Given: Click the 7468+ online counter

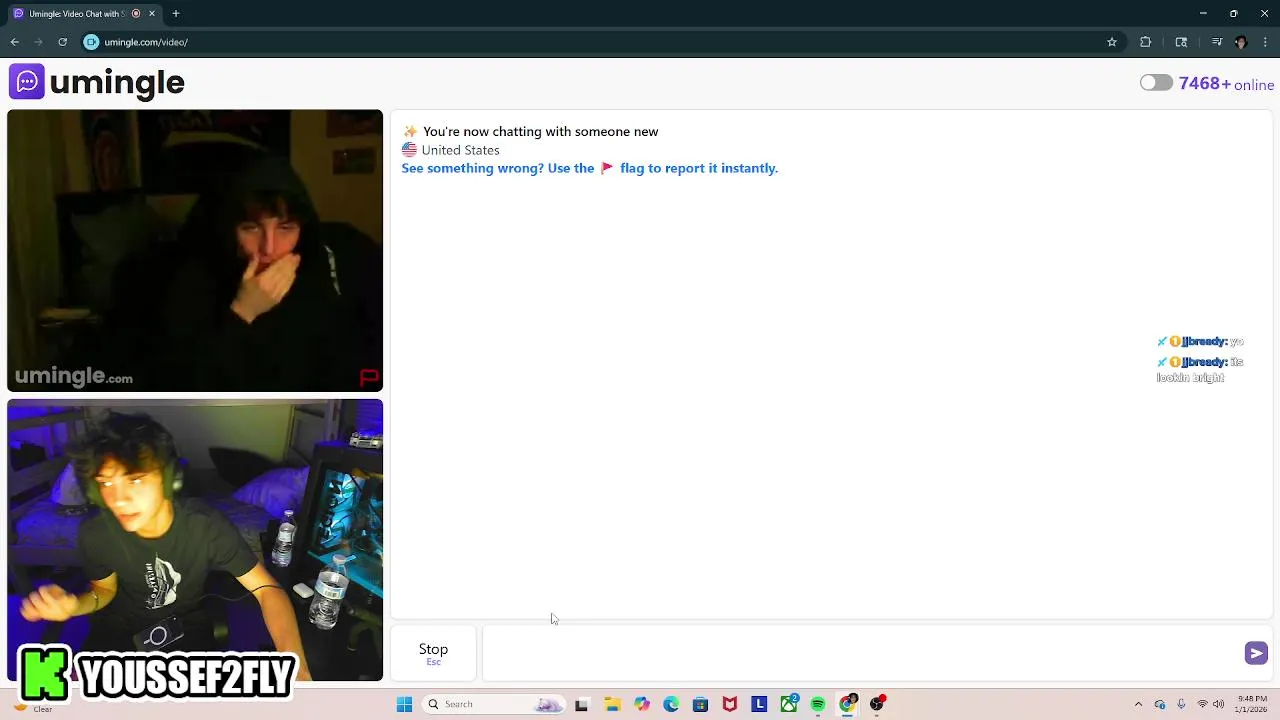Looking at the screenshot, I should click(x=1226, y=84).
